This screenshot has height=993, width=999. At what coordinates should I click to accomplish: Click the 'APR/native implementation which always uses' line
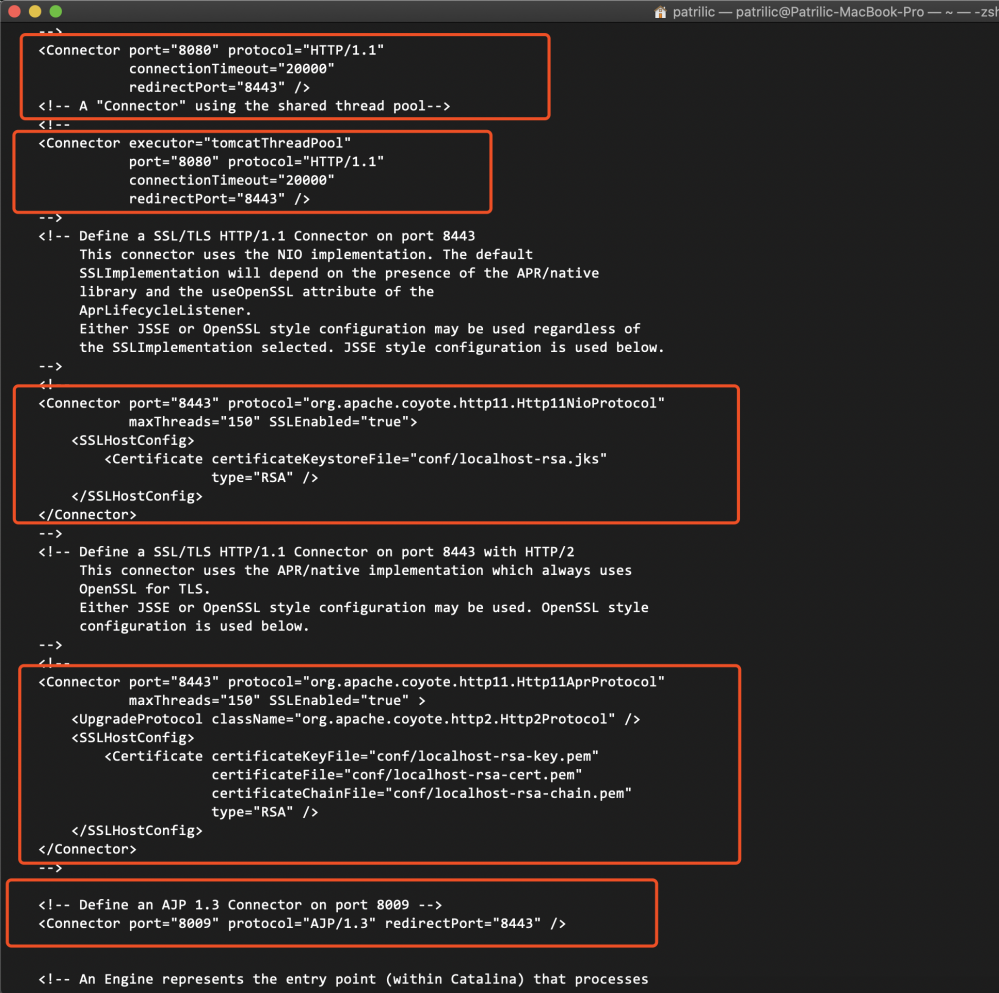coord(356,570)
